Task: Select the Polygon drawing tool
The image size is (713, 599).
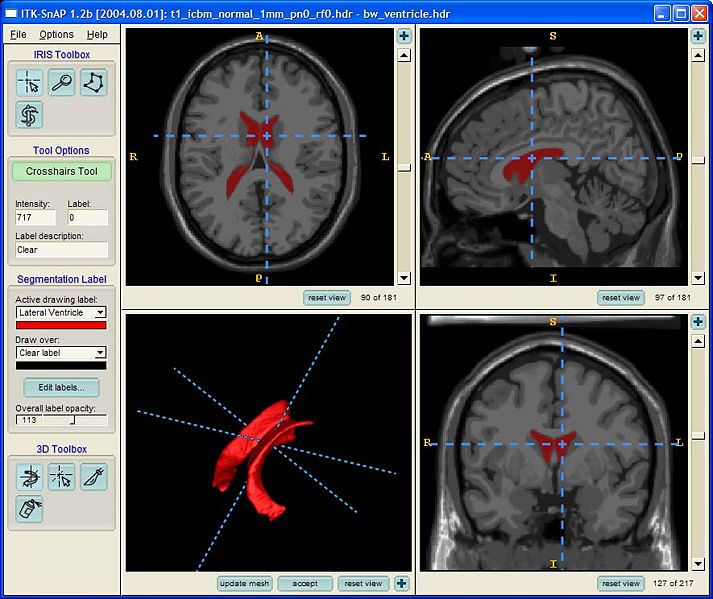Action: coord(93,83)
